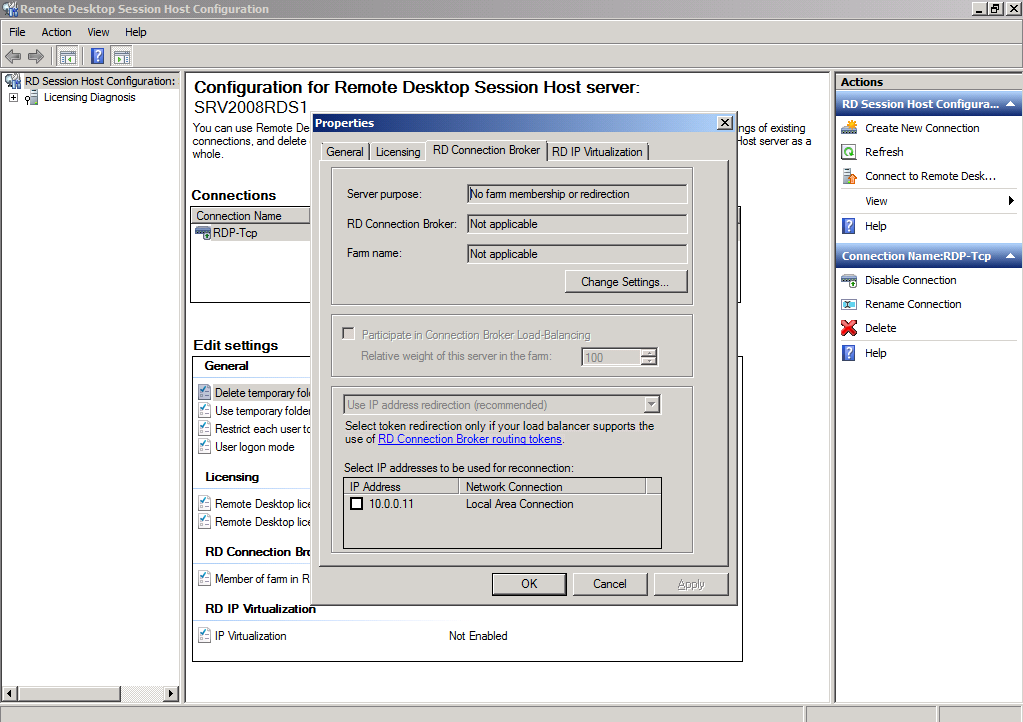Check the 10.0.0.11 IP address checkbox
Screen dimensions: 1023x722
point(356,503)
